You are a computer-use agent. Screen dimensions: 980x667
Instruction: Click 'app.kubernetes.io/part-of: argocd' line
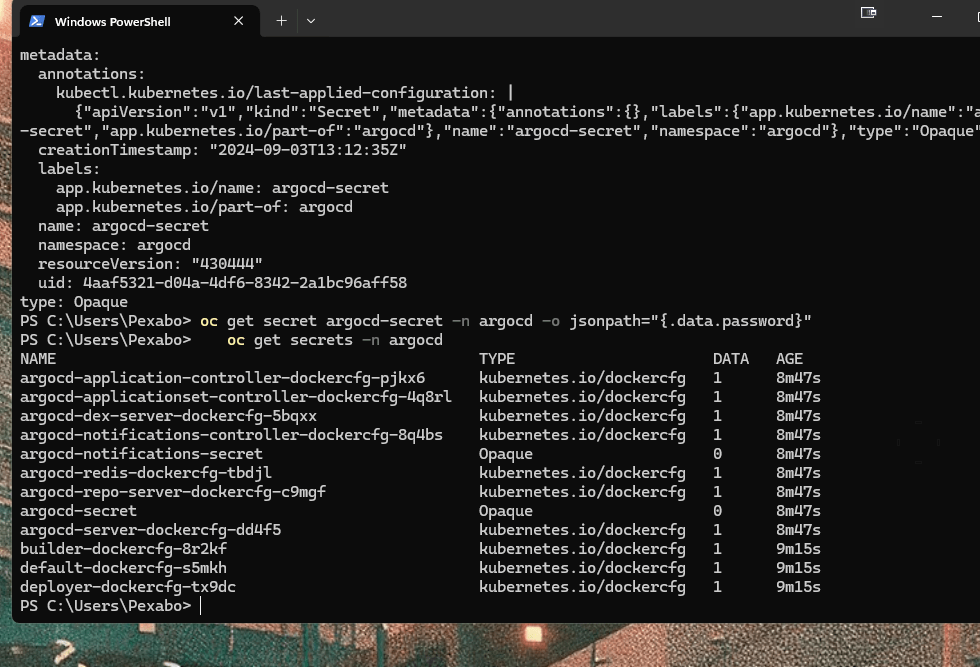(204, 207)
